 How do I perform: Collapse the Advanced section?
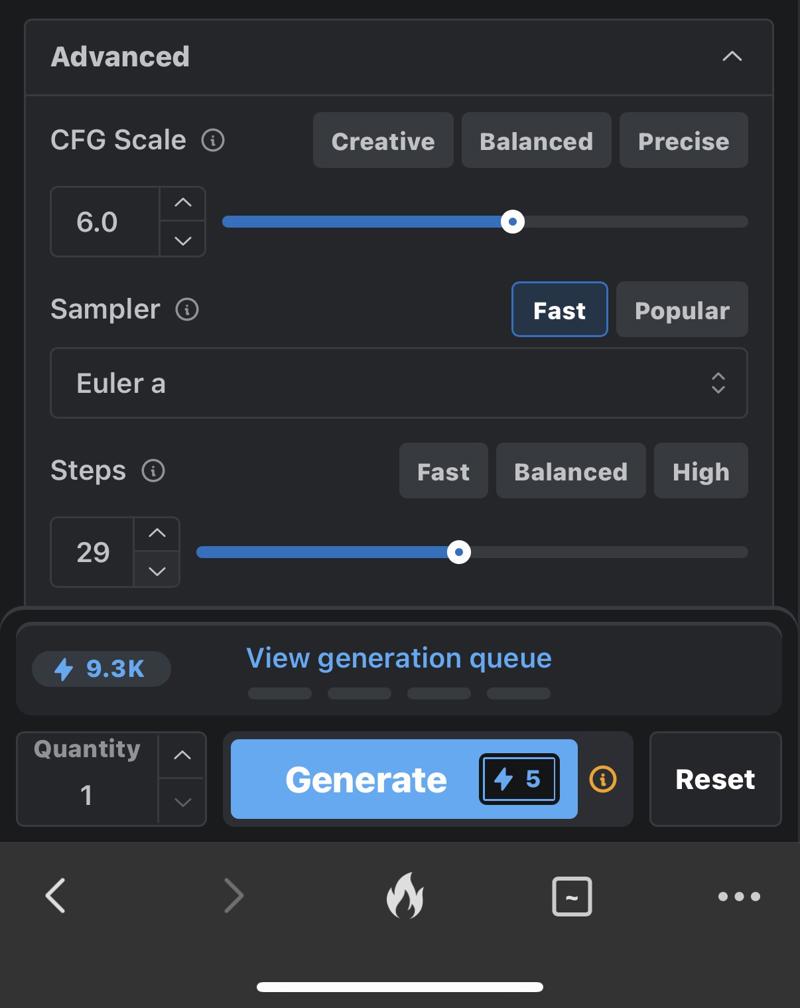coord(732,57)
